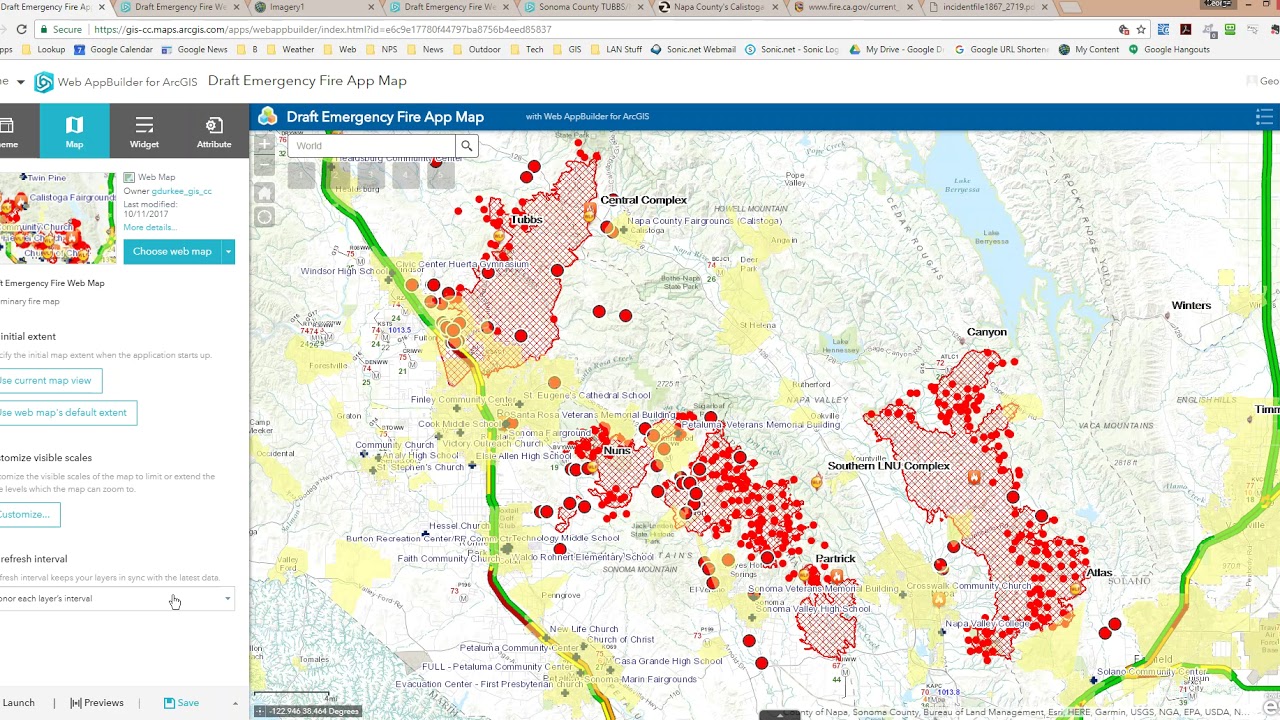Viewport: 1280px width, 720px height.
Task: Click the web map thumbnail preview
Action: coord(58,217)
